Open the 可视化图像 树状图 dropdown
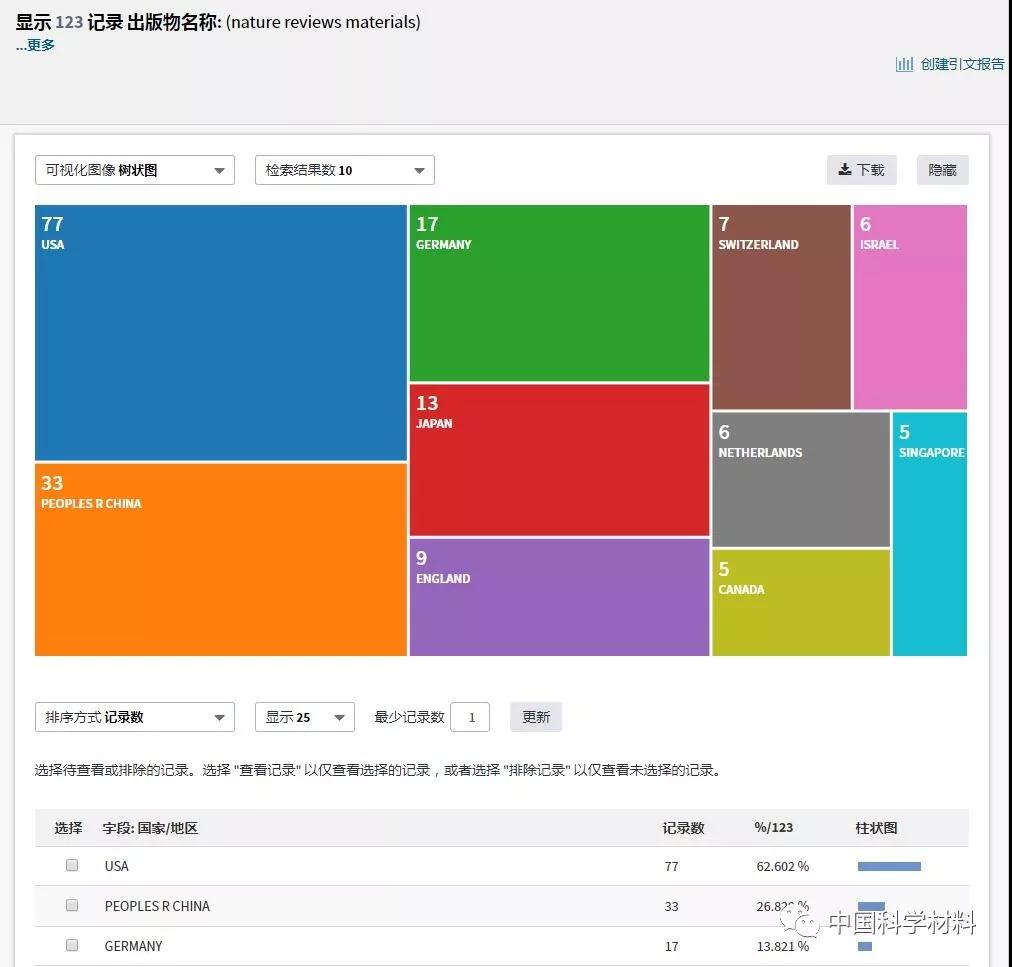 point(134,170)
